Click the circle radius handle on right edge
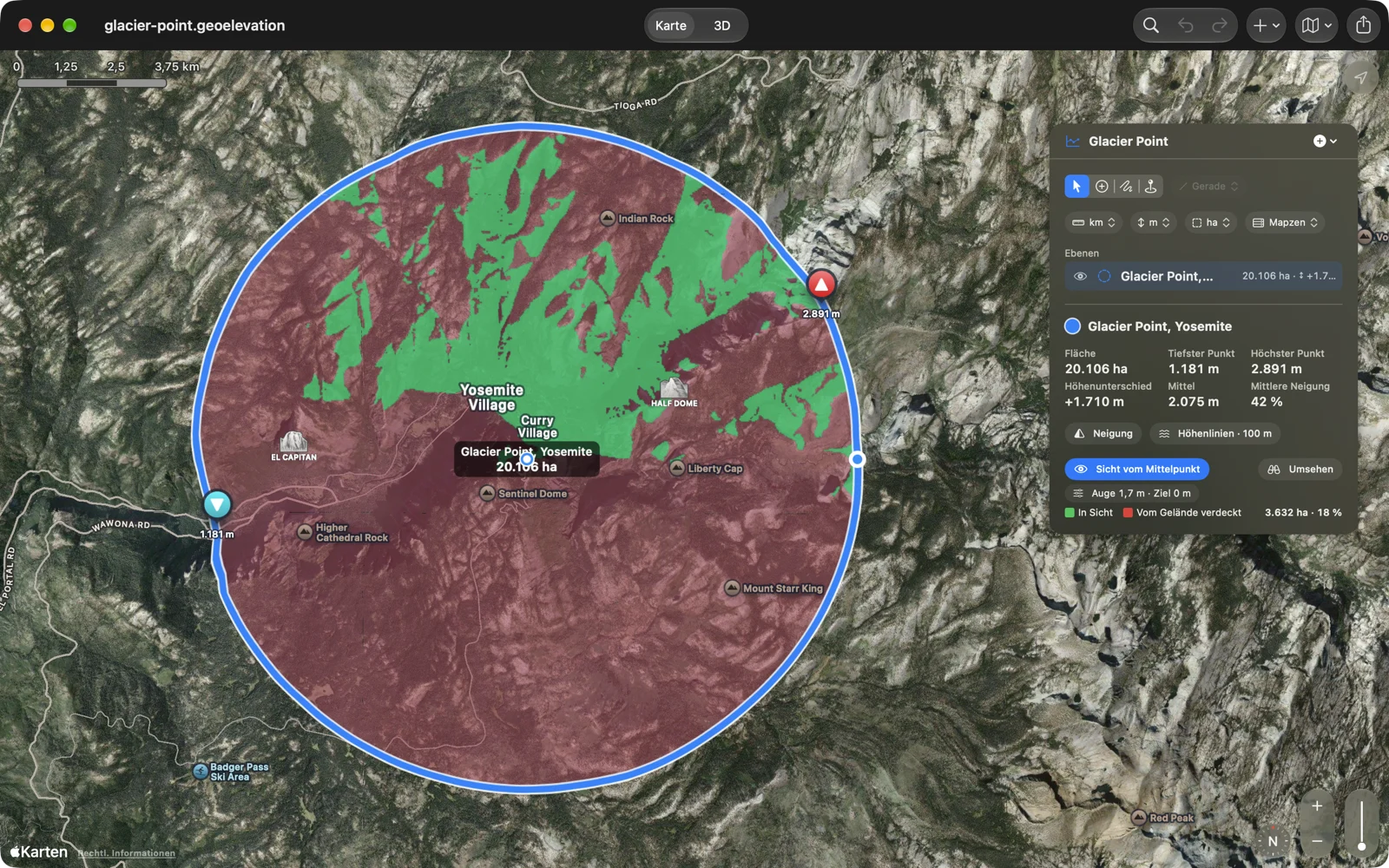The width and height of the screenshot is (1389, 868). 857,459
